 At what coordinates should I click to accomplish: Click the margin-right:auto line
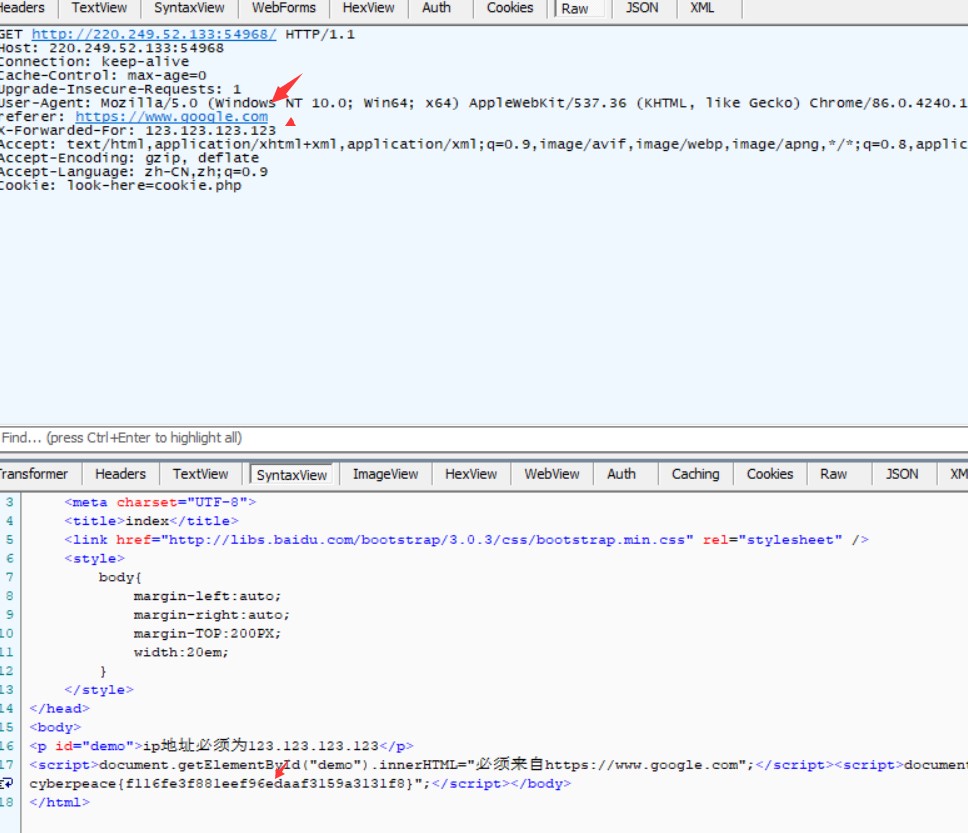click(212, 614)
